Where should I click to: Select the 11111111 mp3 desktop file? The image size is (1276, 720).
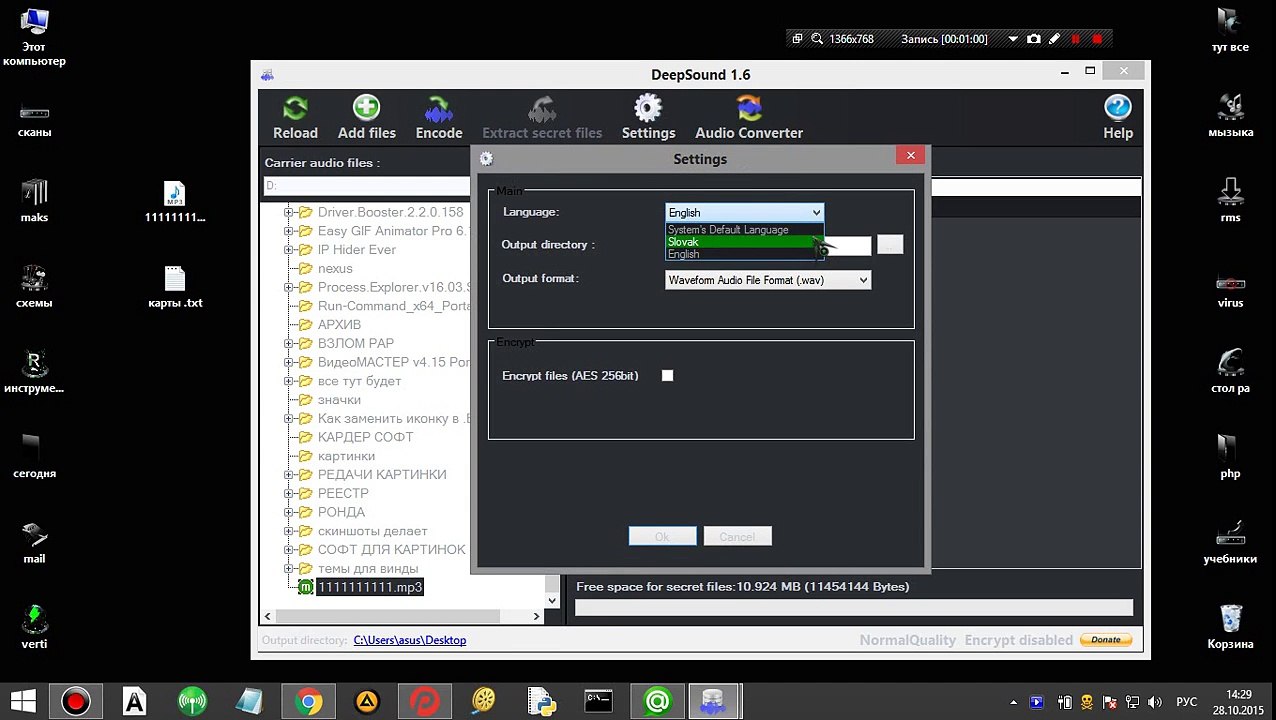point(175,202)
